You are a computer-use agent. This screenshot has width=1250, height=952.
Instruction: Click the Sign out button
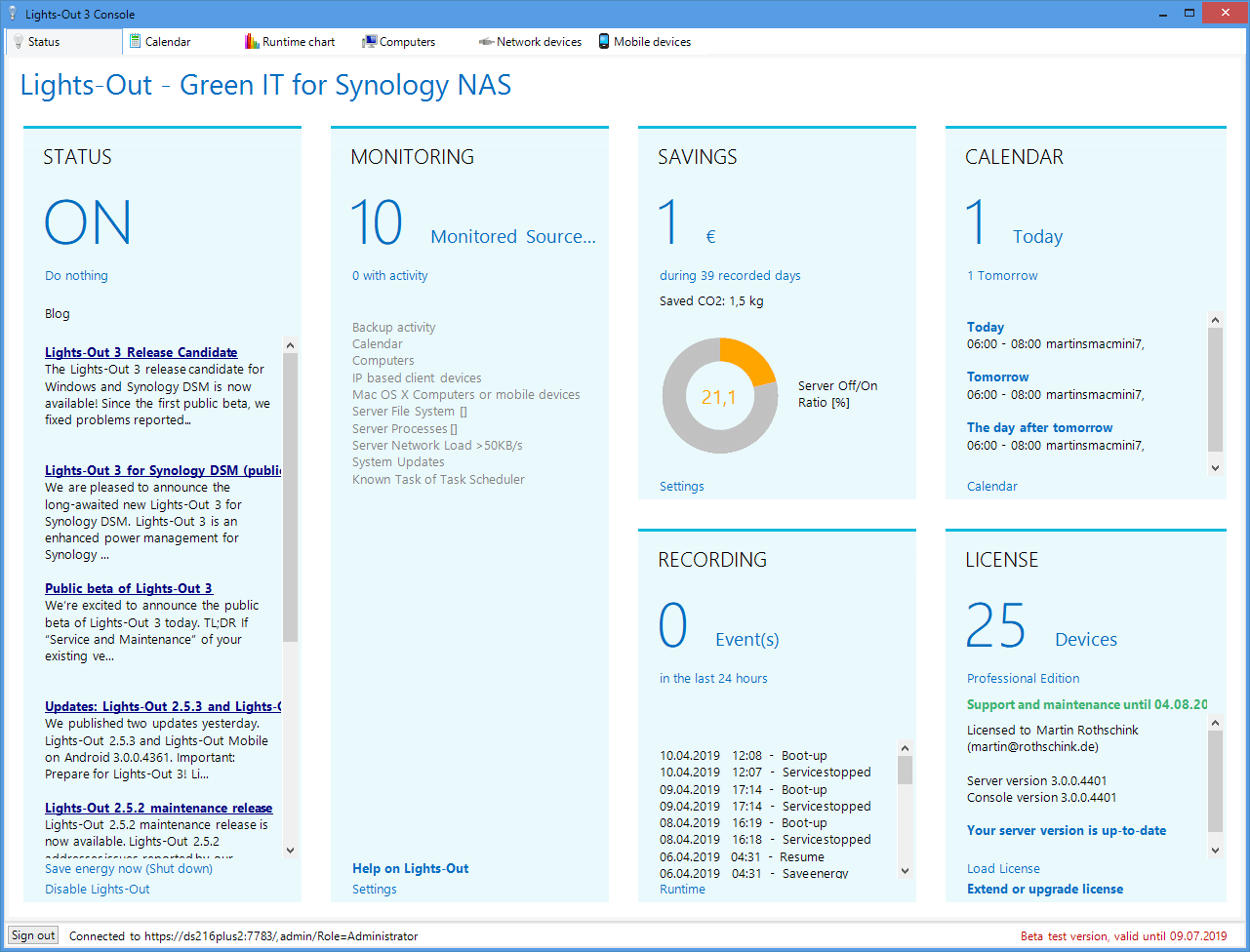(33, 935)
